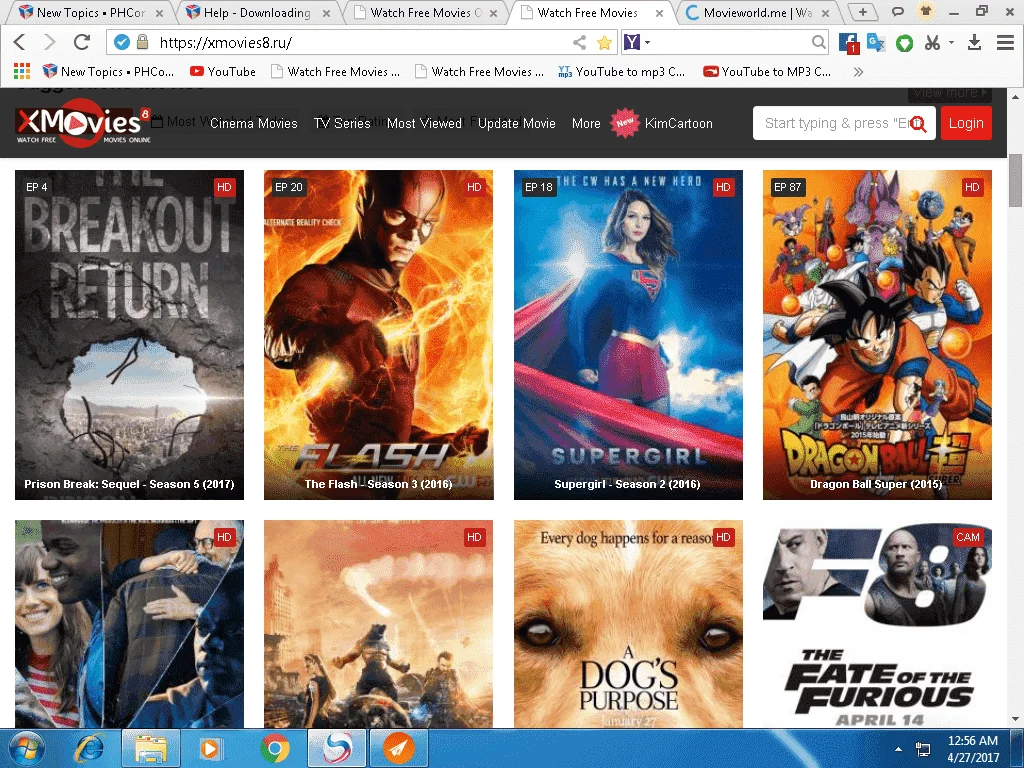Open The Flash Season 3 poster
Screen dimensions: 1024x768
coord(379,334)
